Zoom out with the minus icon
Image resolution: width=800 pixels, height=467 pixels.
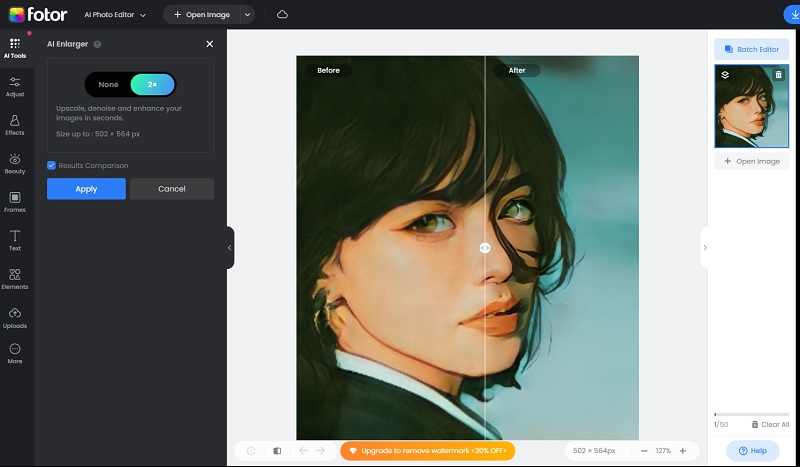(x=644, y=451)
